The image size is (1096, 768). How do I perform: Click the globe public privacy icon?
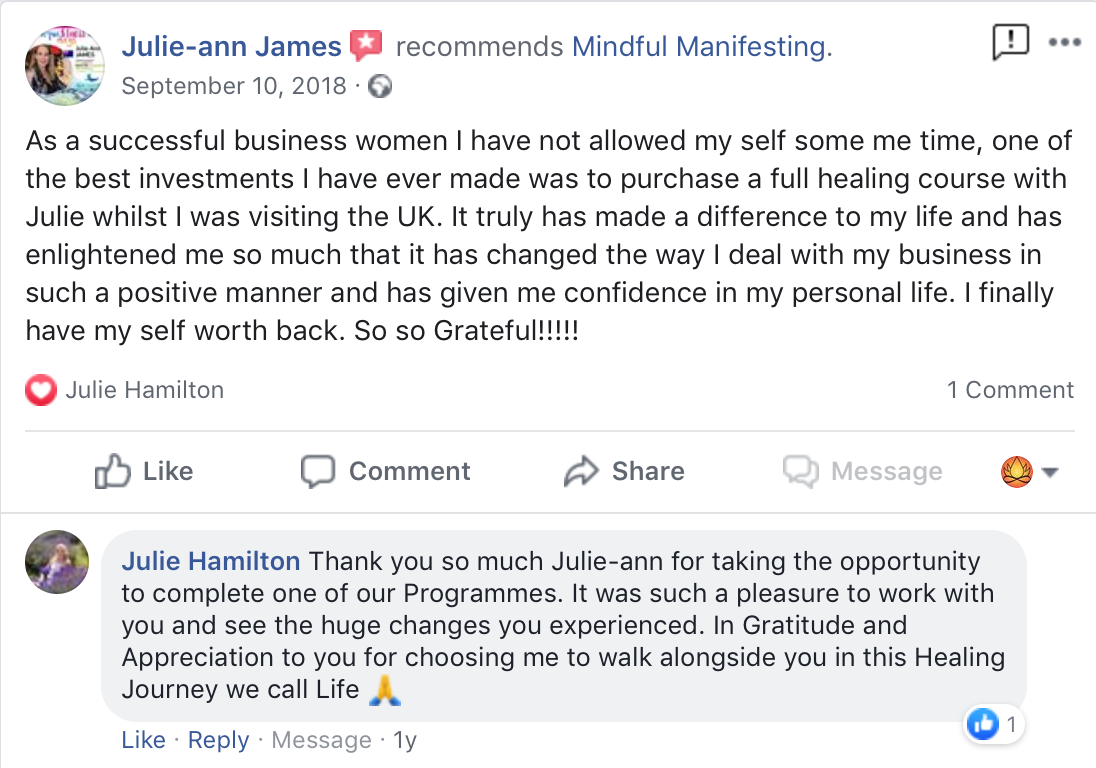tap(380, 87)
